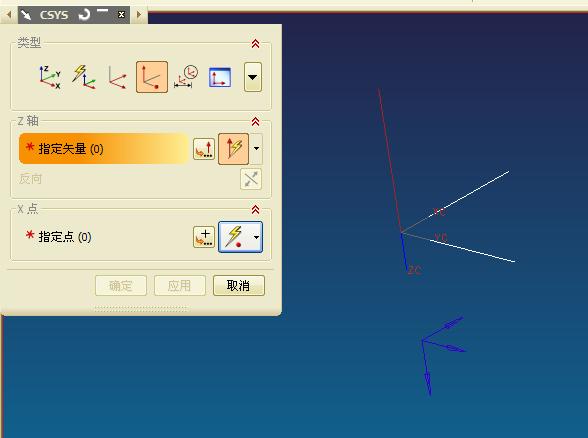Close the CSYS dialog with X
588x438 pixels.
coord(121,15)
